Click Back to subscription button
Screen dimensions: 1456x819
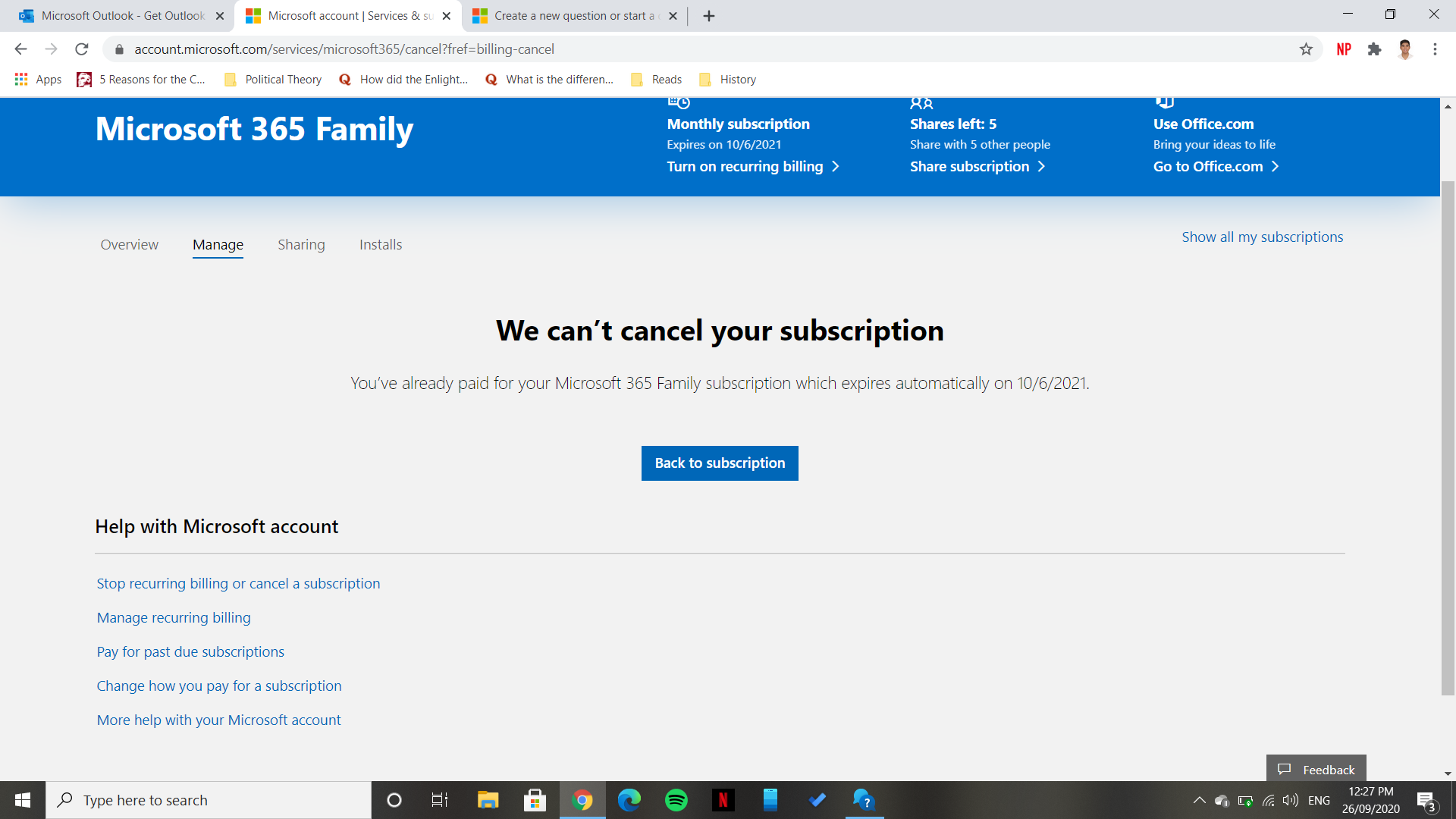[720, 463]
